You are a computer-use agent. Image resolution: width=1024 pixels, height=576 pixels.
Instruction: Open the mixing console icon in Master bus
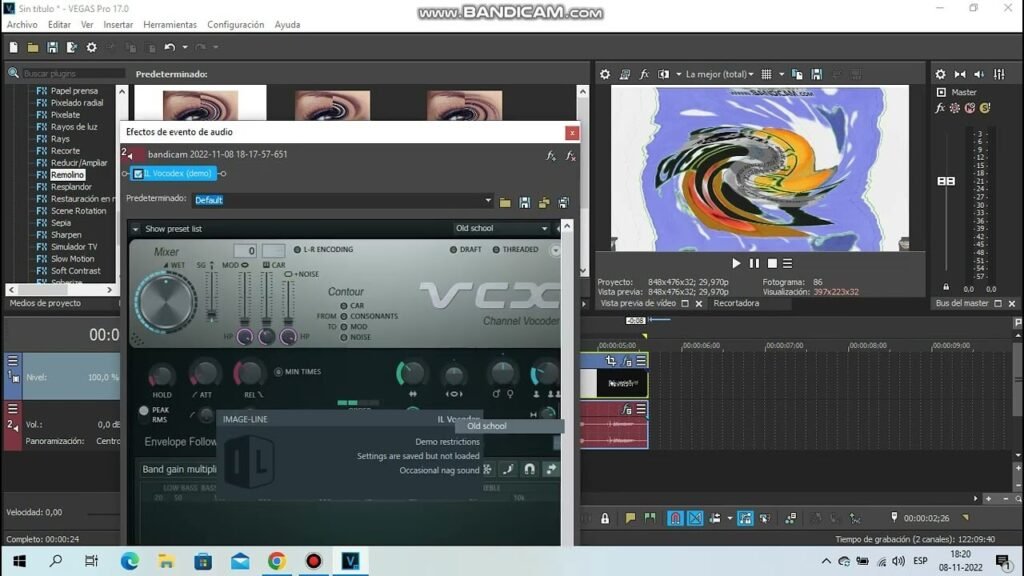(999, 74)
